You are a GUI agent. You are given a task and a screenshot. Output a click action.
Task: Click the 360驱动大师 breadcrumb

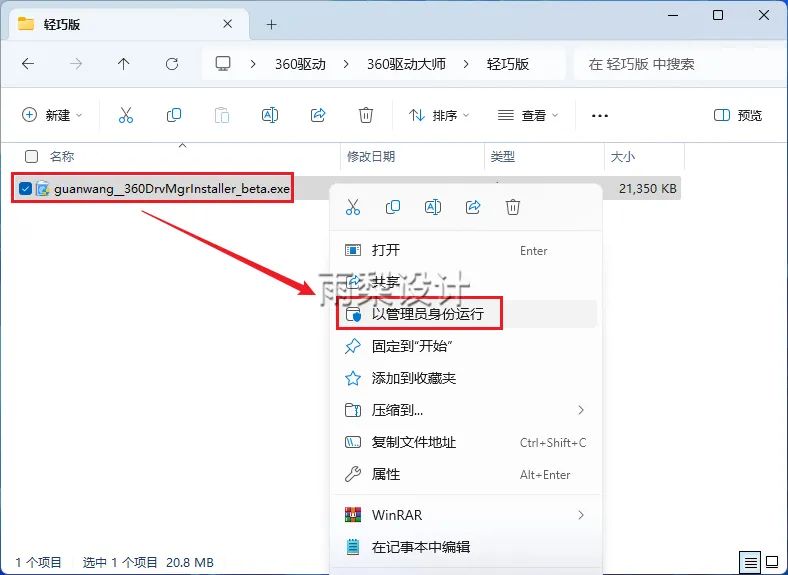406,64
